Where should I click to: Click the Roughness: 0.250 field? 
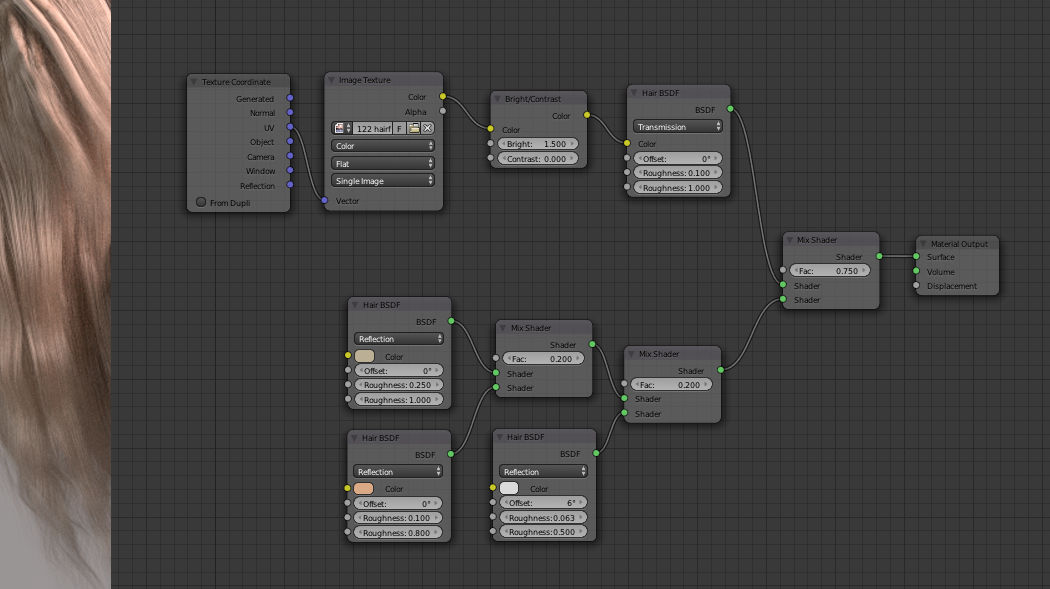pos(399,385)
